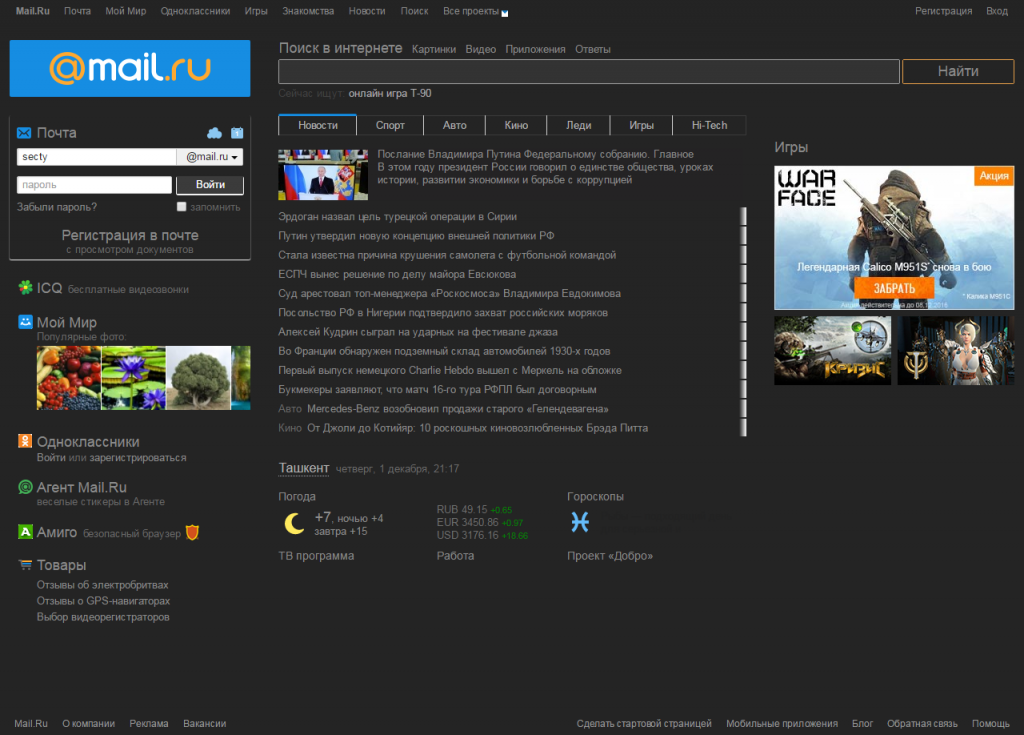Click the web search input field
1024x735 pixels.
click(589, 71)
